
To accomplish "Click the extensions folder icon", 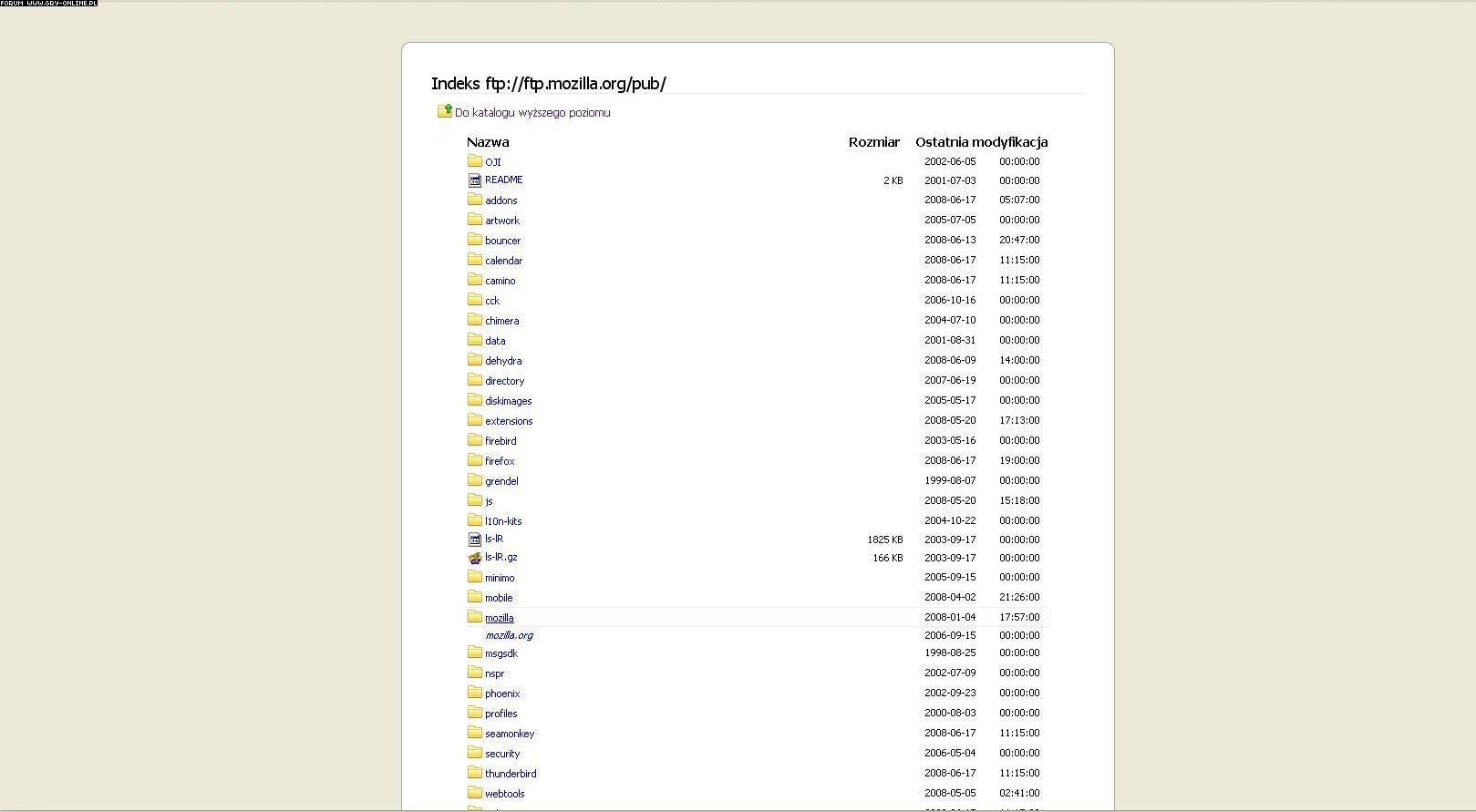I will (x=474, y=420).
